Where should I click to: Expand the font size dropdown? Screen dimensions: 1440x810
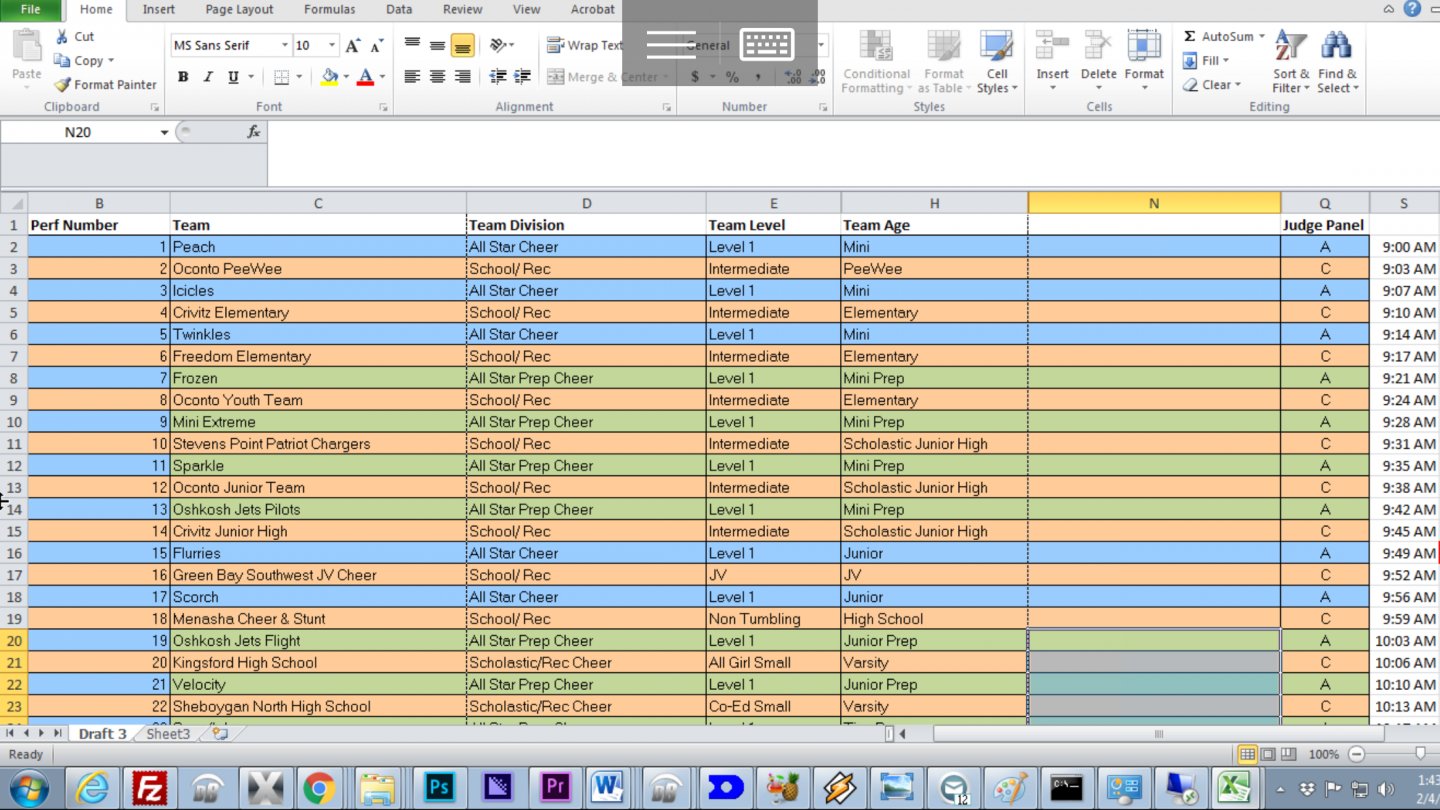(332, 45)
